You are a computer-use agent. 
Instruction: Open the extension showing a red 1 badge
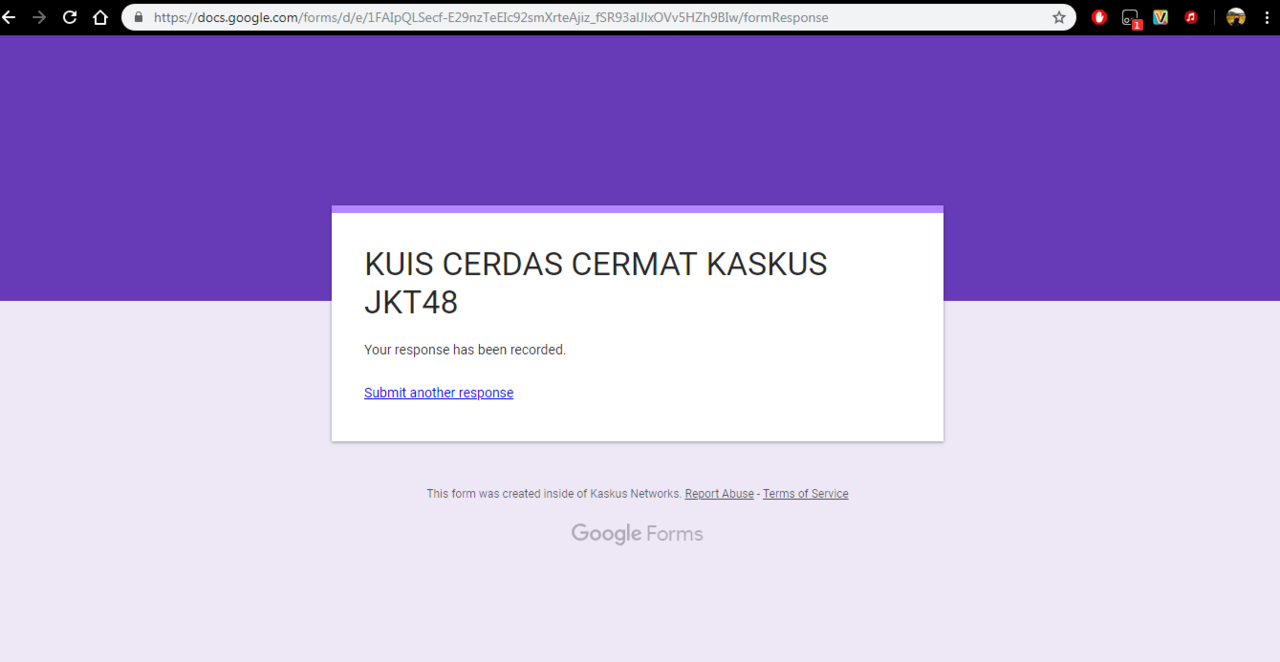(x=1129, y=17)
